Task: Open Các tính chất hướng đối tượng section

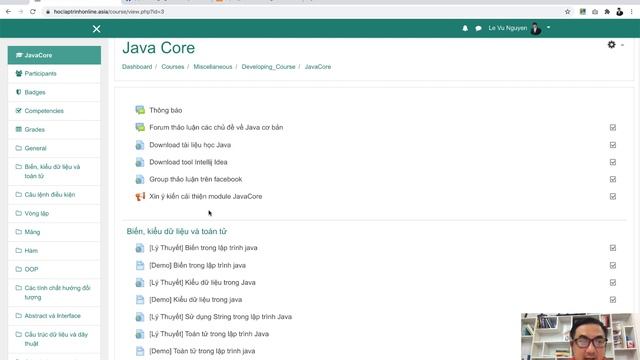Action: pyautogui.click(x=54, y=293)
